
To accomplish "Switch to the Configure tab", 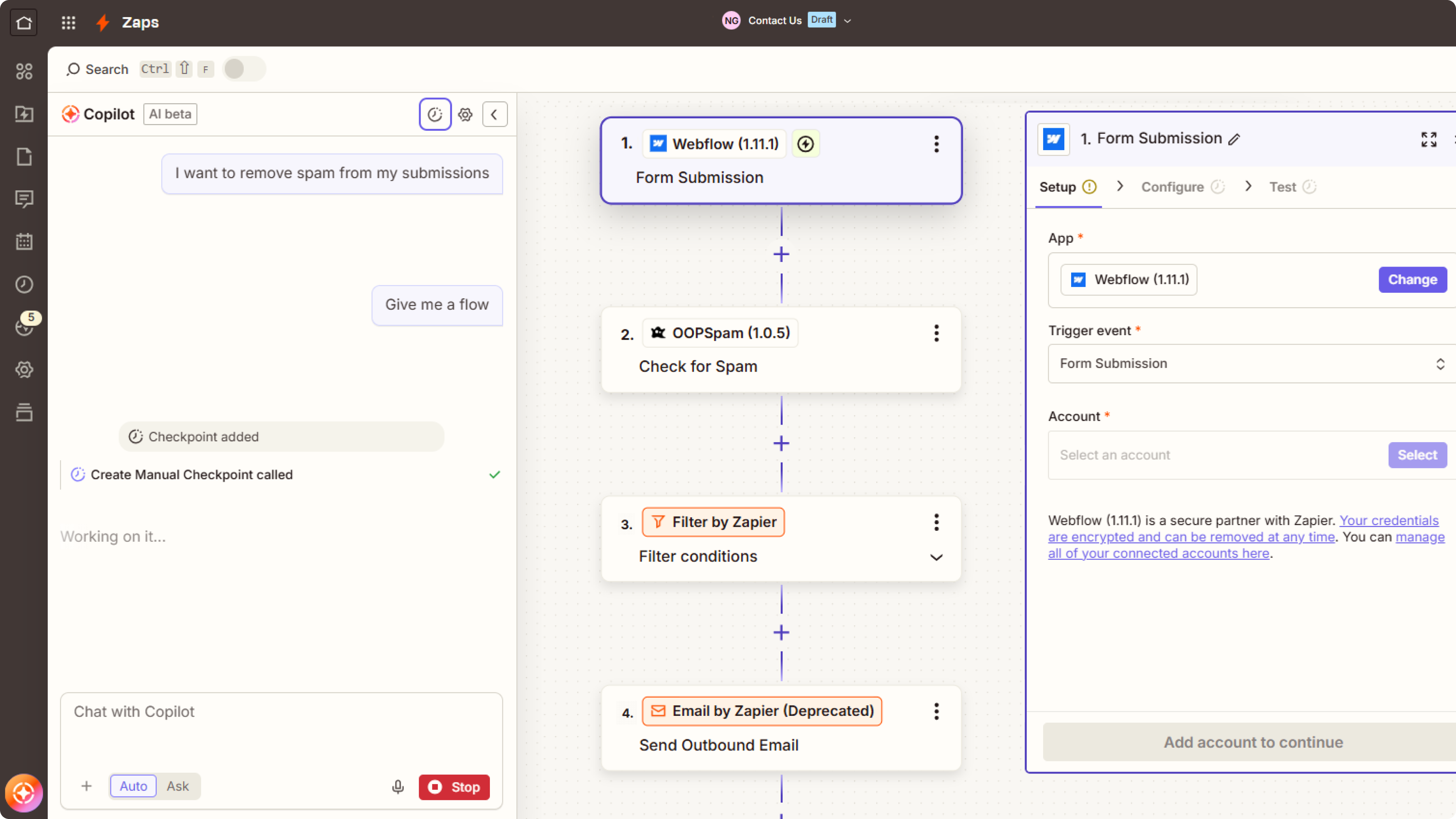I will coord(1172,187).
